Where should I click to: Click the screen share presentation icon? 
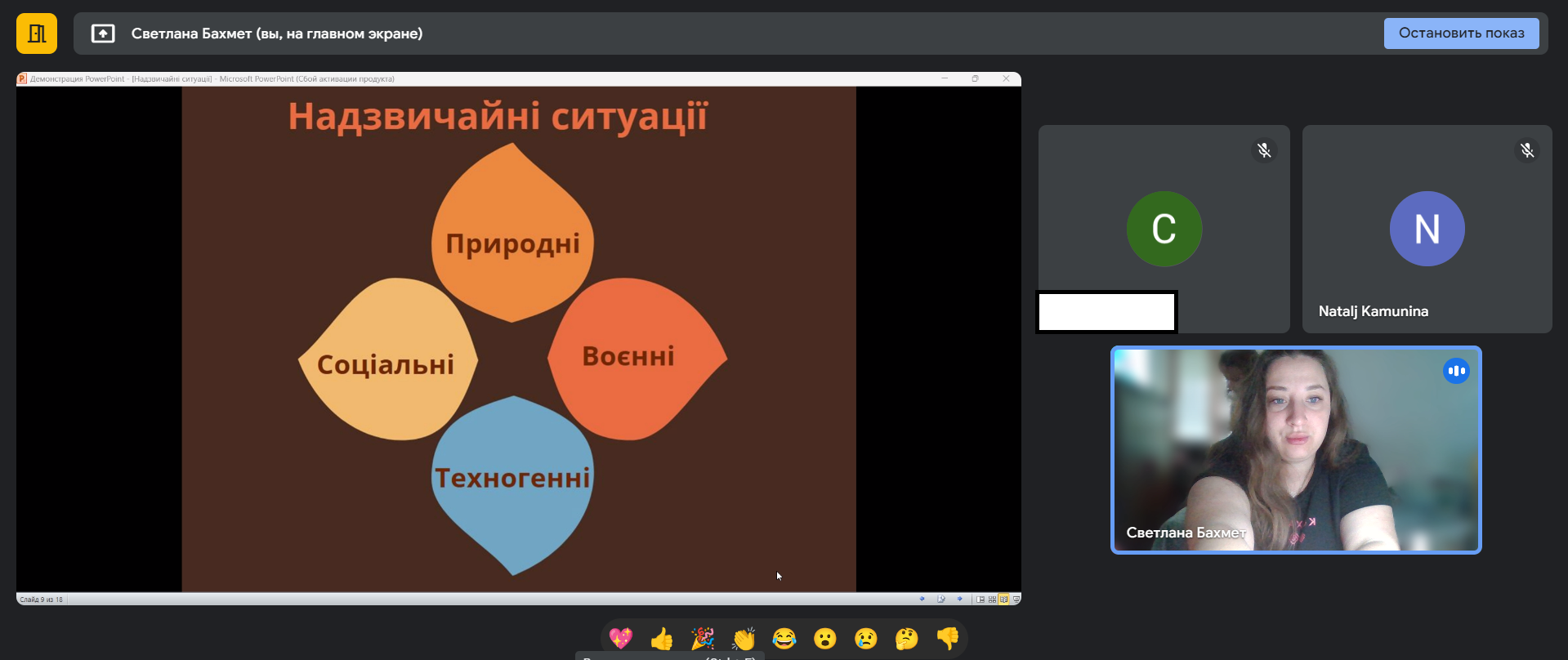103,33
